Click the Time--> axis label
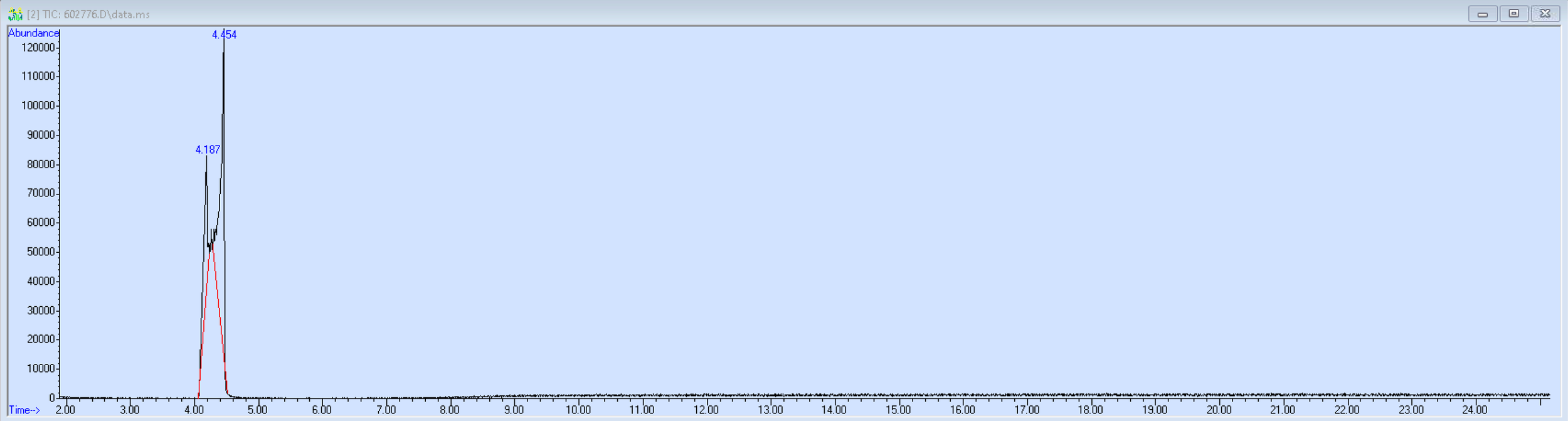Viewport: 1568px width, 421px height. point(24,410)
